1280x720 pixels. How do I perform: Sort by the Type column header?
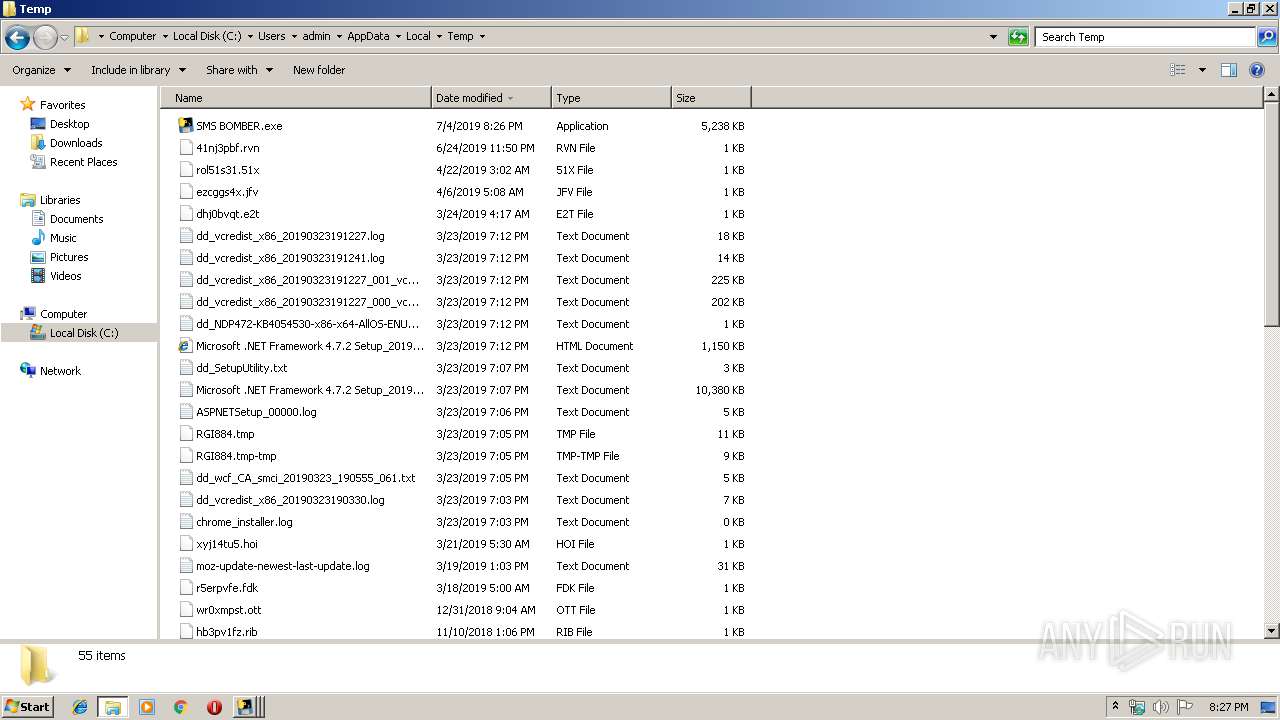(x=611, y=98)
